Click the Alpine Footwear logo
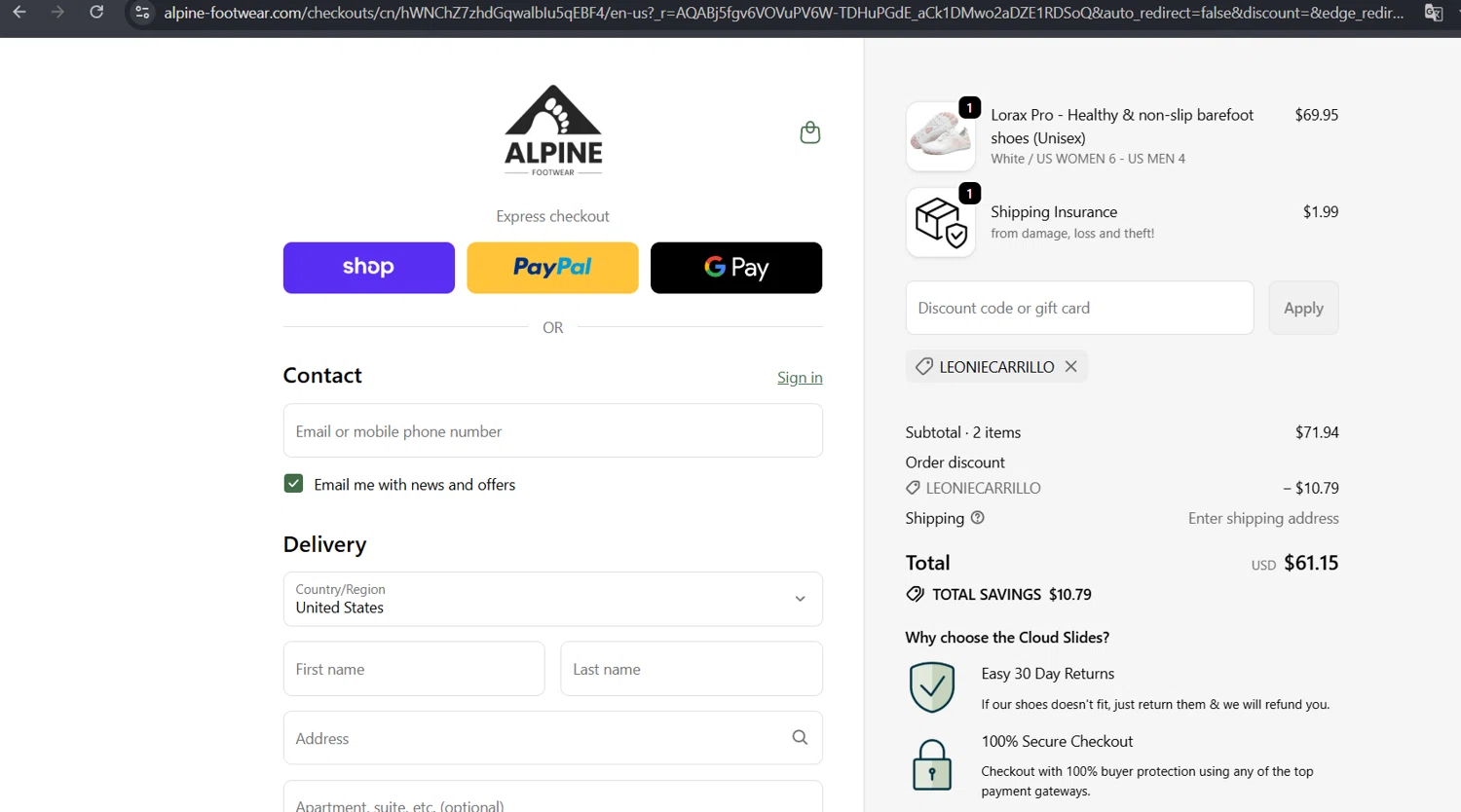1461x812 pixels. tap(553, 130)
